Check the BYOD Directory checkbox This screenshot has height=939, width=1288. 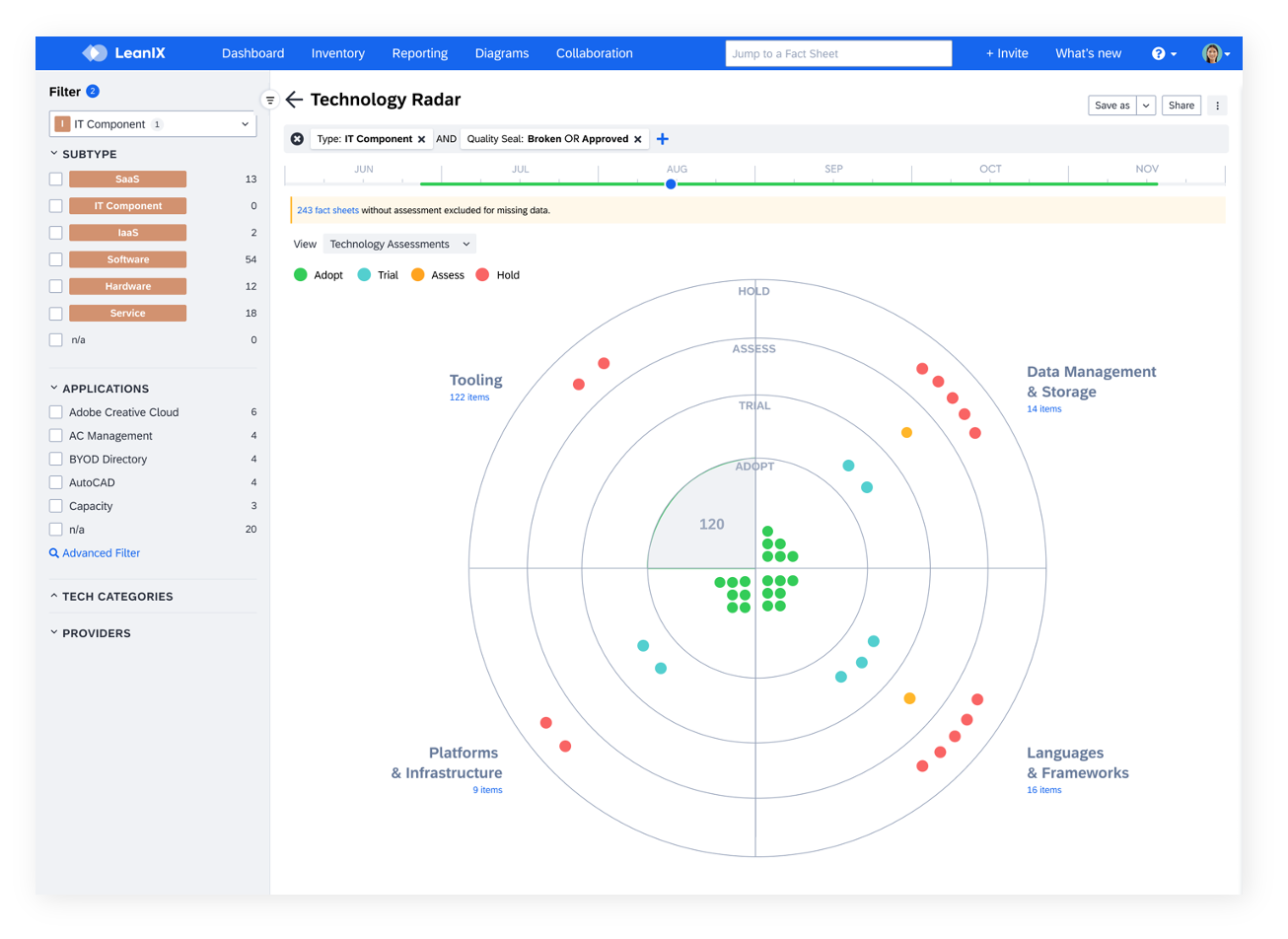tap(56, 459)
